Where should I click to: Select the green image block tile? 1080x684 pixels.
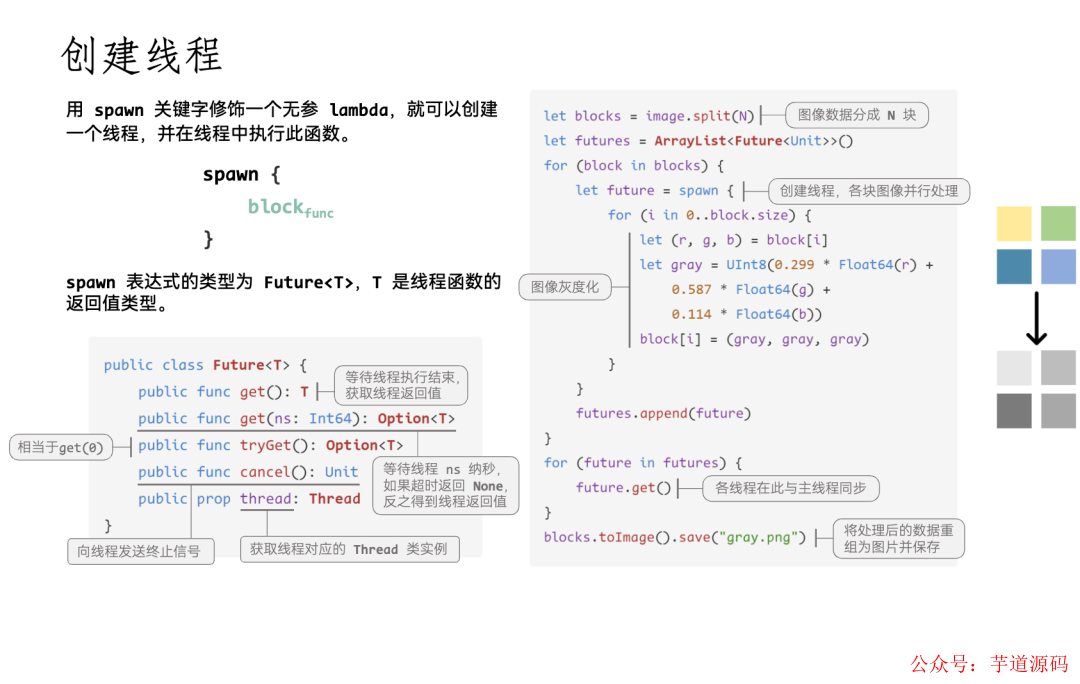click(1057, 223)
